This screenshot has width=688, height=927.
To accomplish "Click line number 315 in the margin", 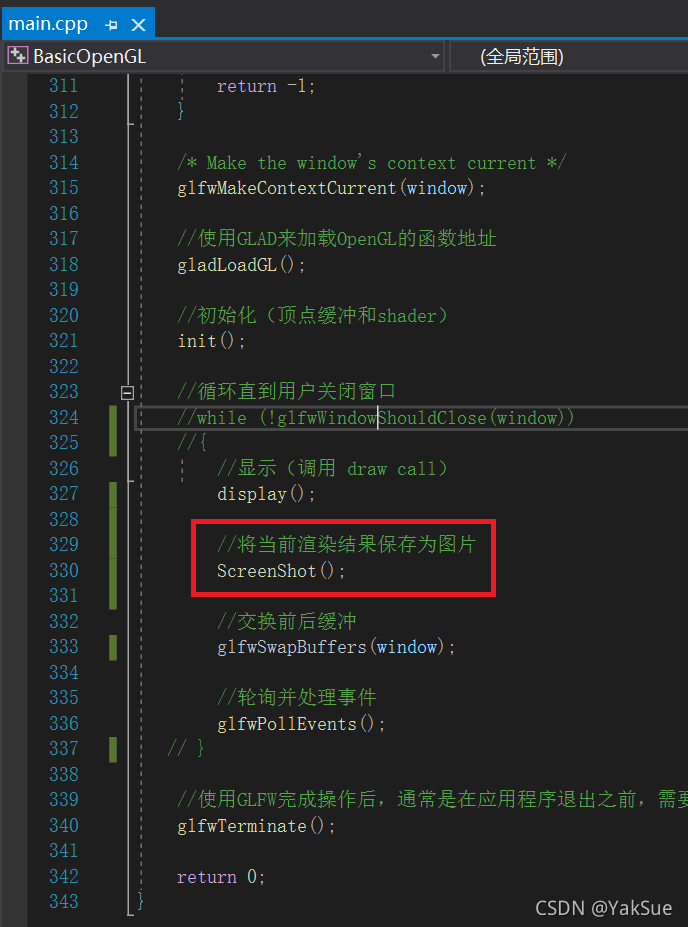I will (x=64, y=188).
